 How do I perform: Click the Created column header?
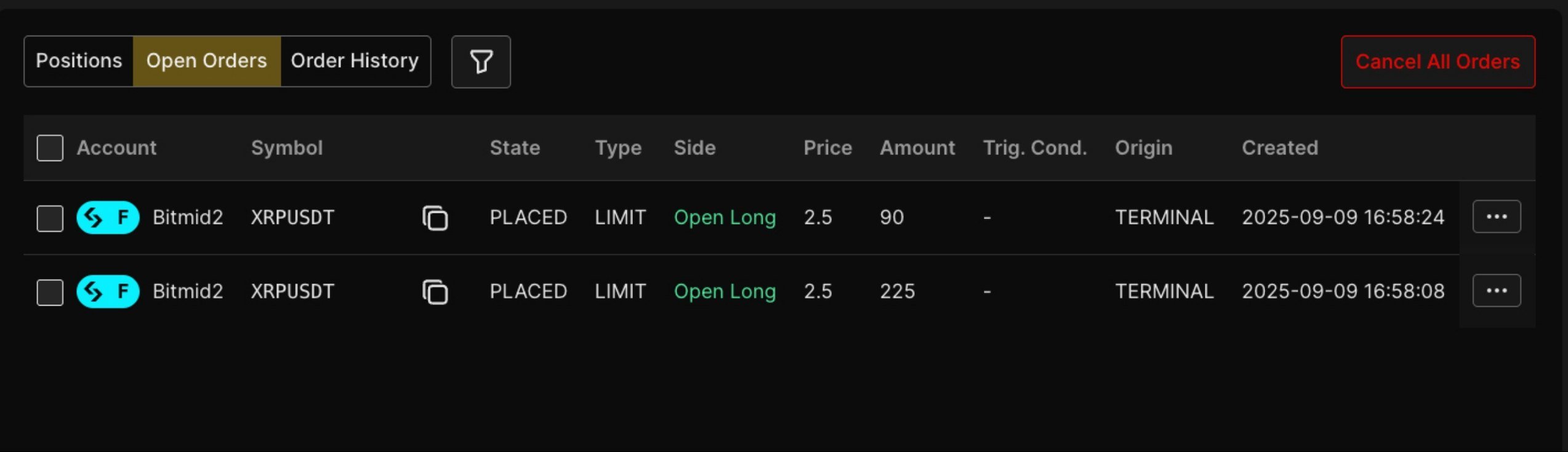[1279, 148]
